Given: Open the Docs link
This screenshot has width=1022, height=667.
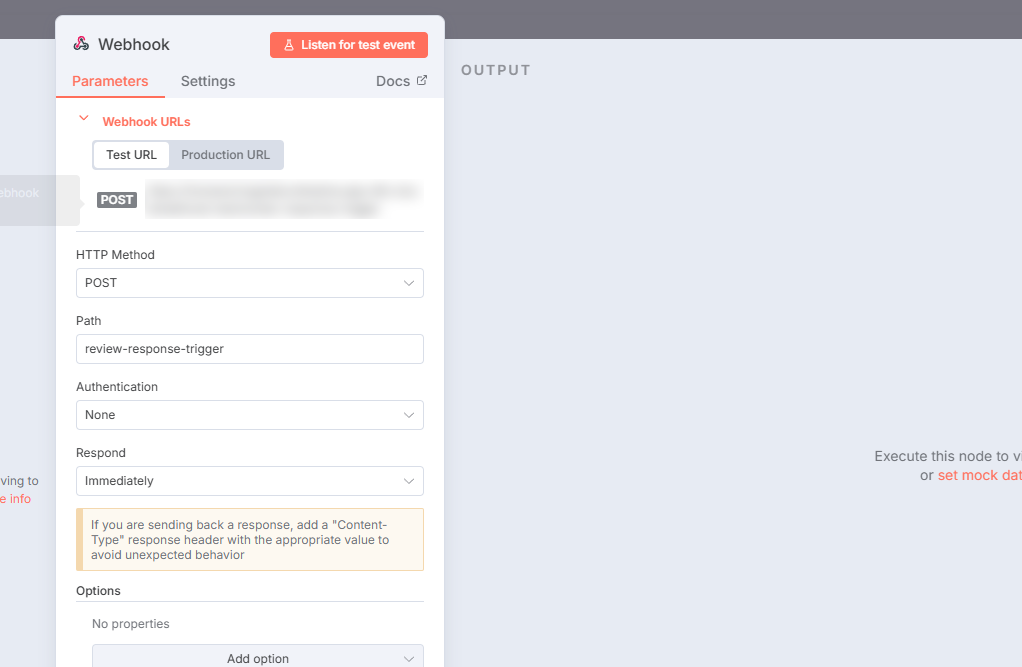Looking at the screenshot, I should point(393,81).
